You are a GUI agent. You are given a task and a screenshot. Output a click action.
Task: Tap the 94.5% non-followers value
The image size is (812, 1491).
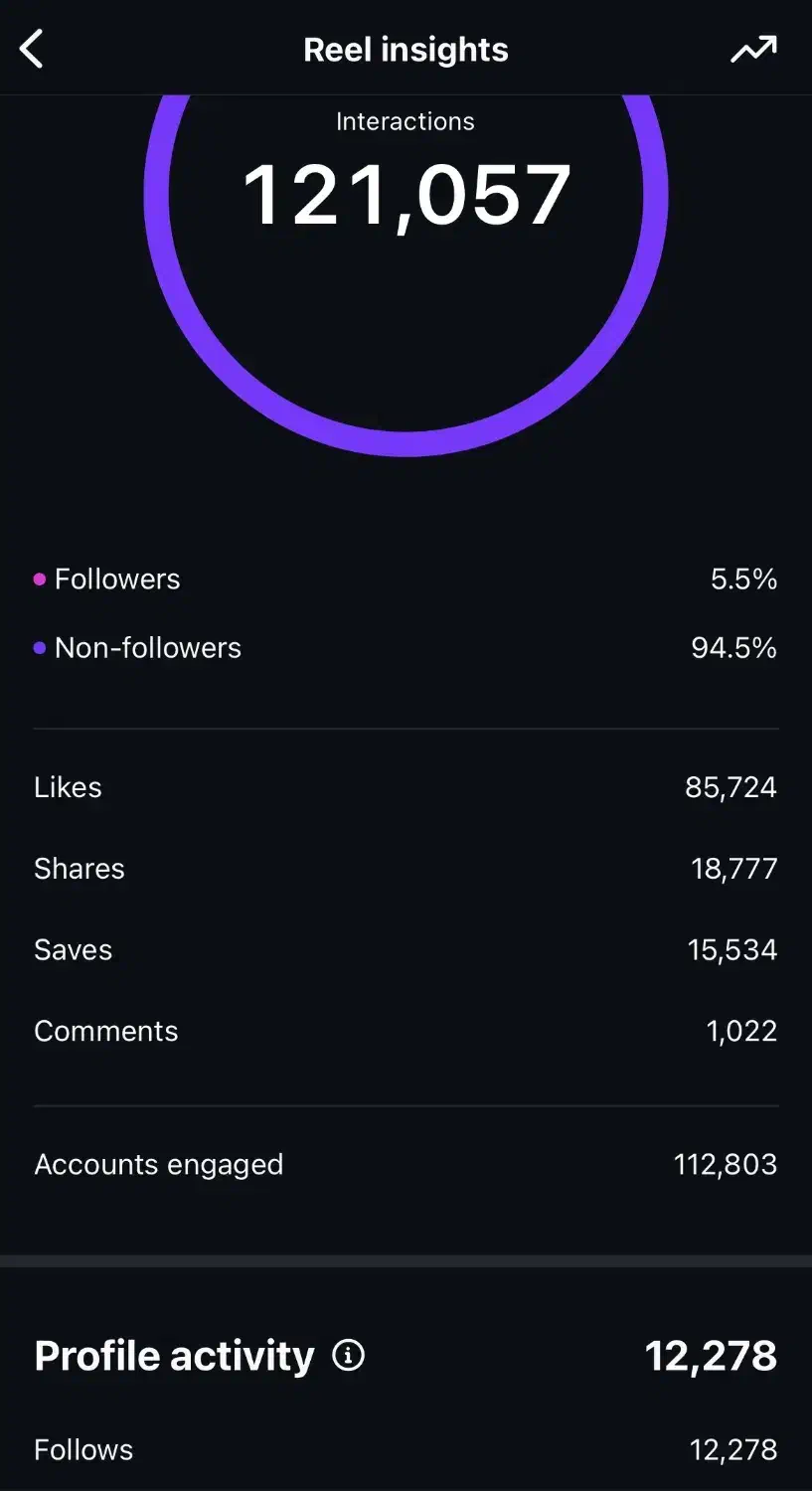[x=733, y=648]
